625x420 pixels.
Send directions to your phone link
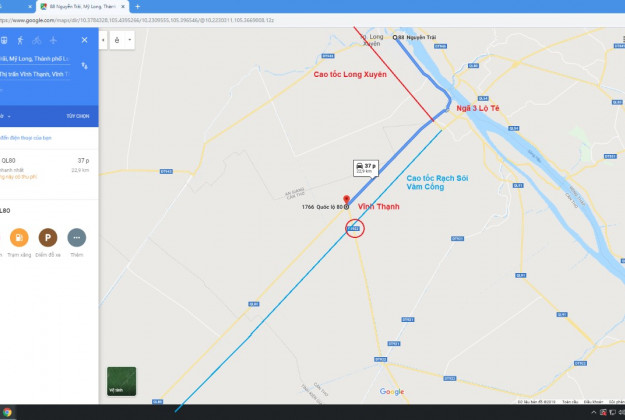[x=26, y=138]
